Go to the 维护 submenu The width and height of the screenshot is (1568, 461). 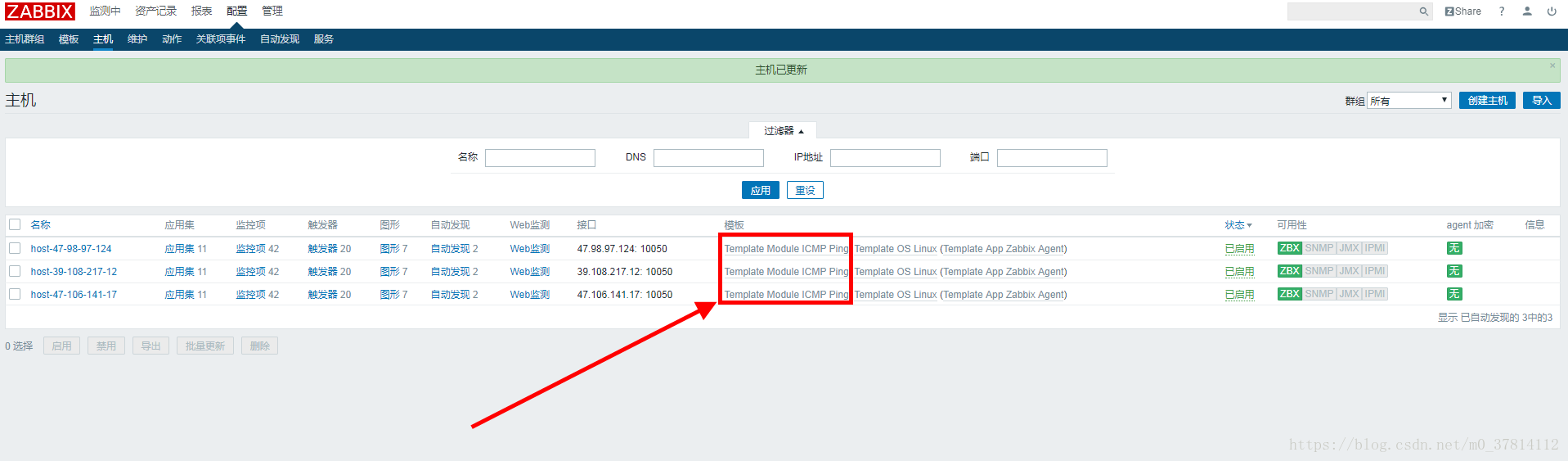[137, 39]
